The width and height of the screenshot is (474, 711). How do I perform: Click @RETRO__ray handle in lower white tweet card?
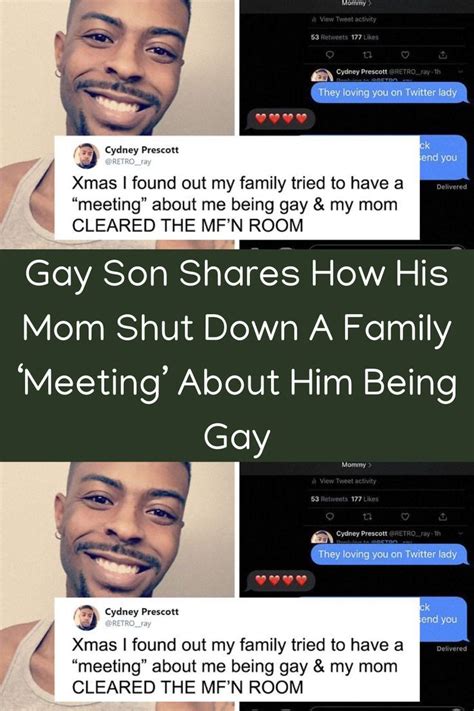coord(128,623)
